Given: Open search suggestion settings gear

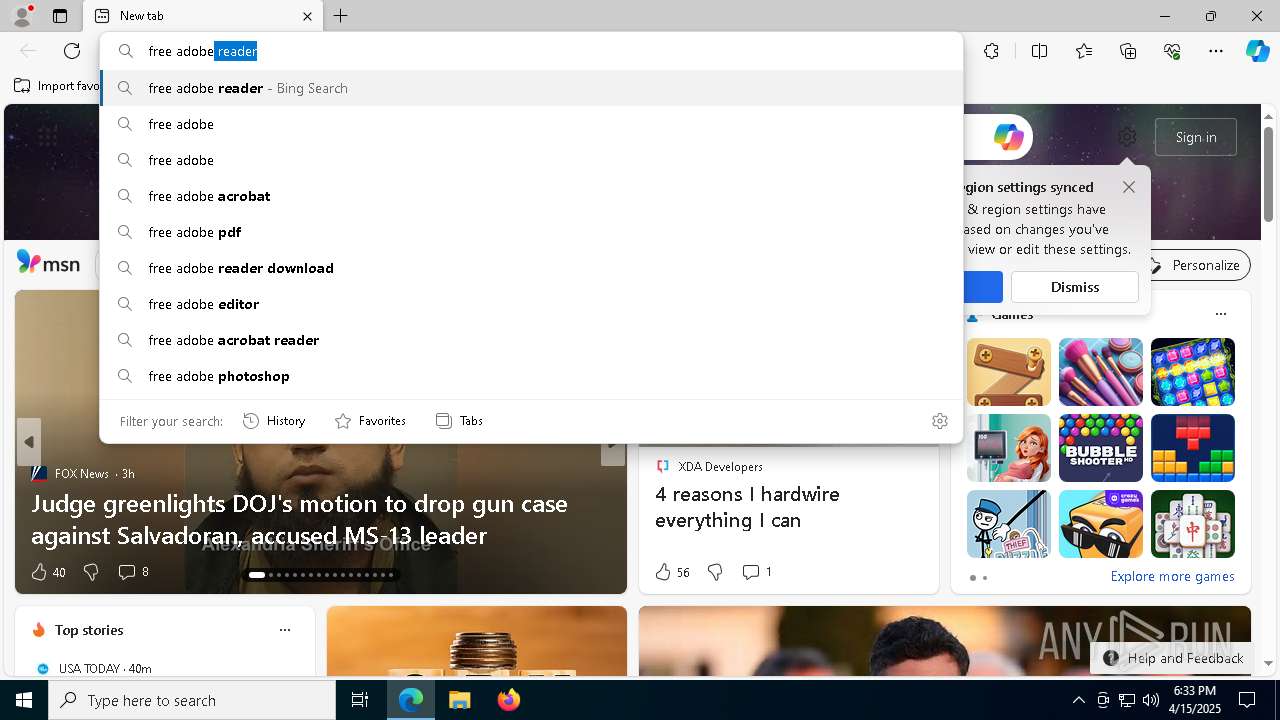Looking at the screenshot, I should click(939, 421).
